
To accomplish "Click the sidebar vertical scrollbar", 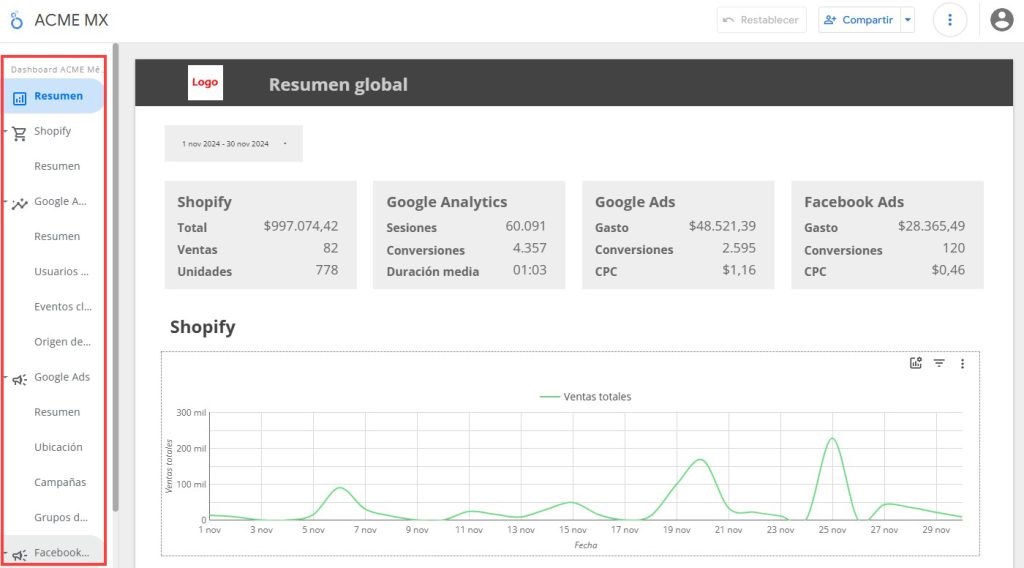I will [116, 277].
